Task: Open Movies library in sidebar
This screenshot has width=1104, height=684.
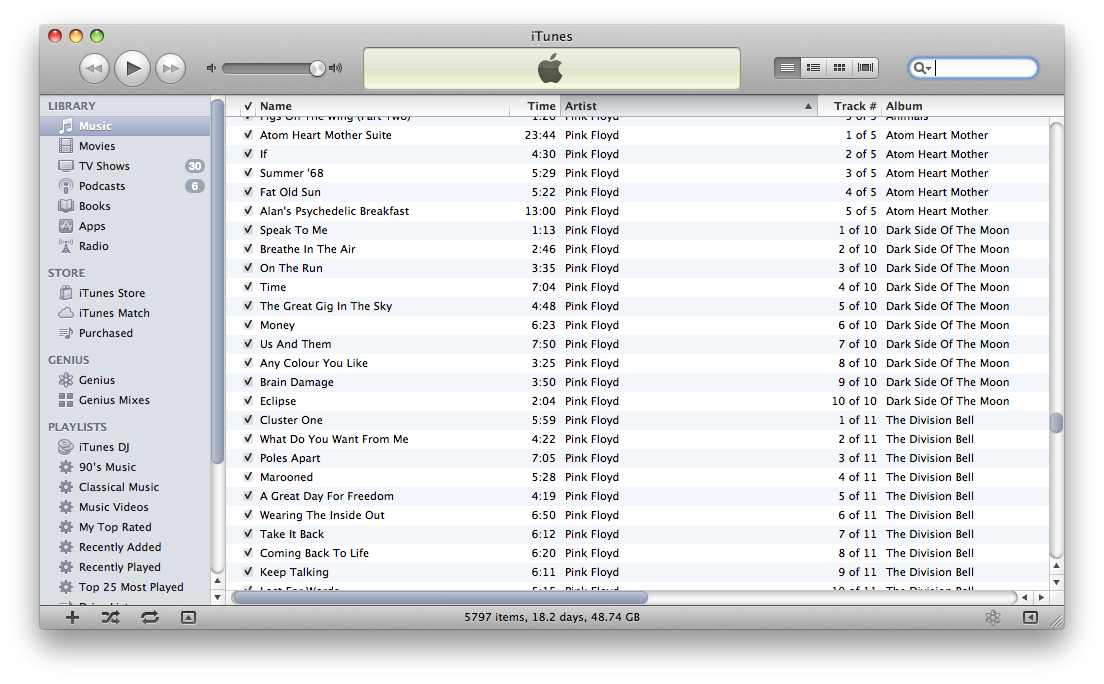Action: pos(125,146)
